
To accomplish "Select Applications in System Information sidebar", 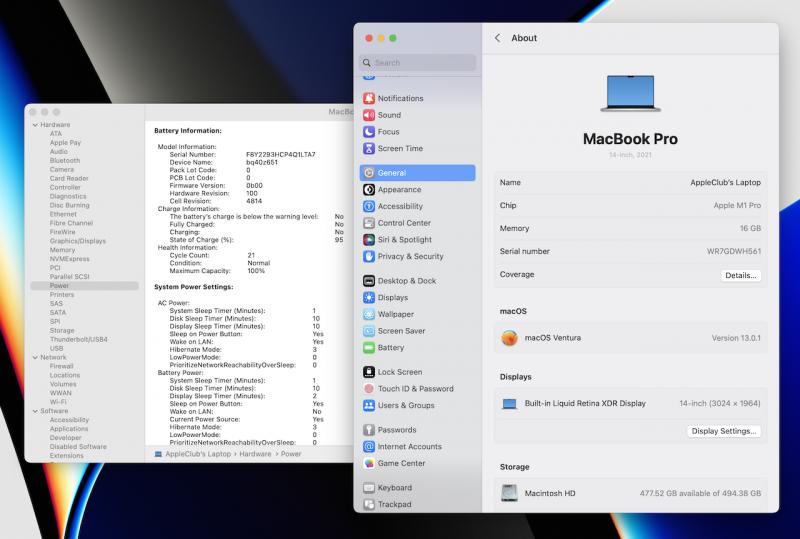I will coord(69,429).
